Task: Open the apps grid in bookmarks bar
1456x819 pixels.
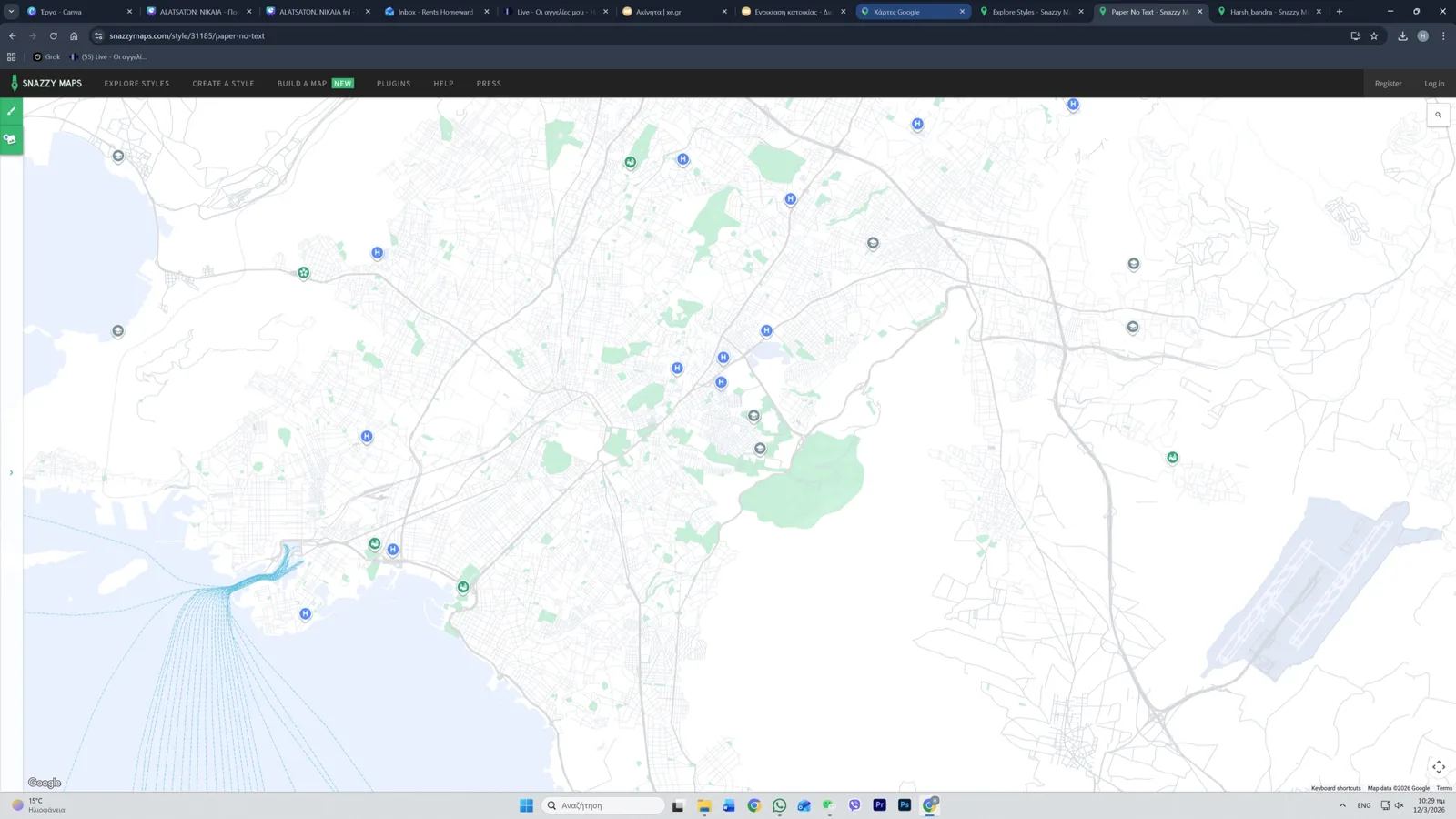Action: (x=12, y=56)
